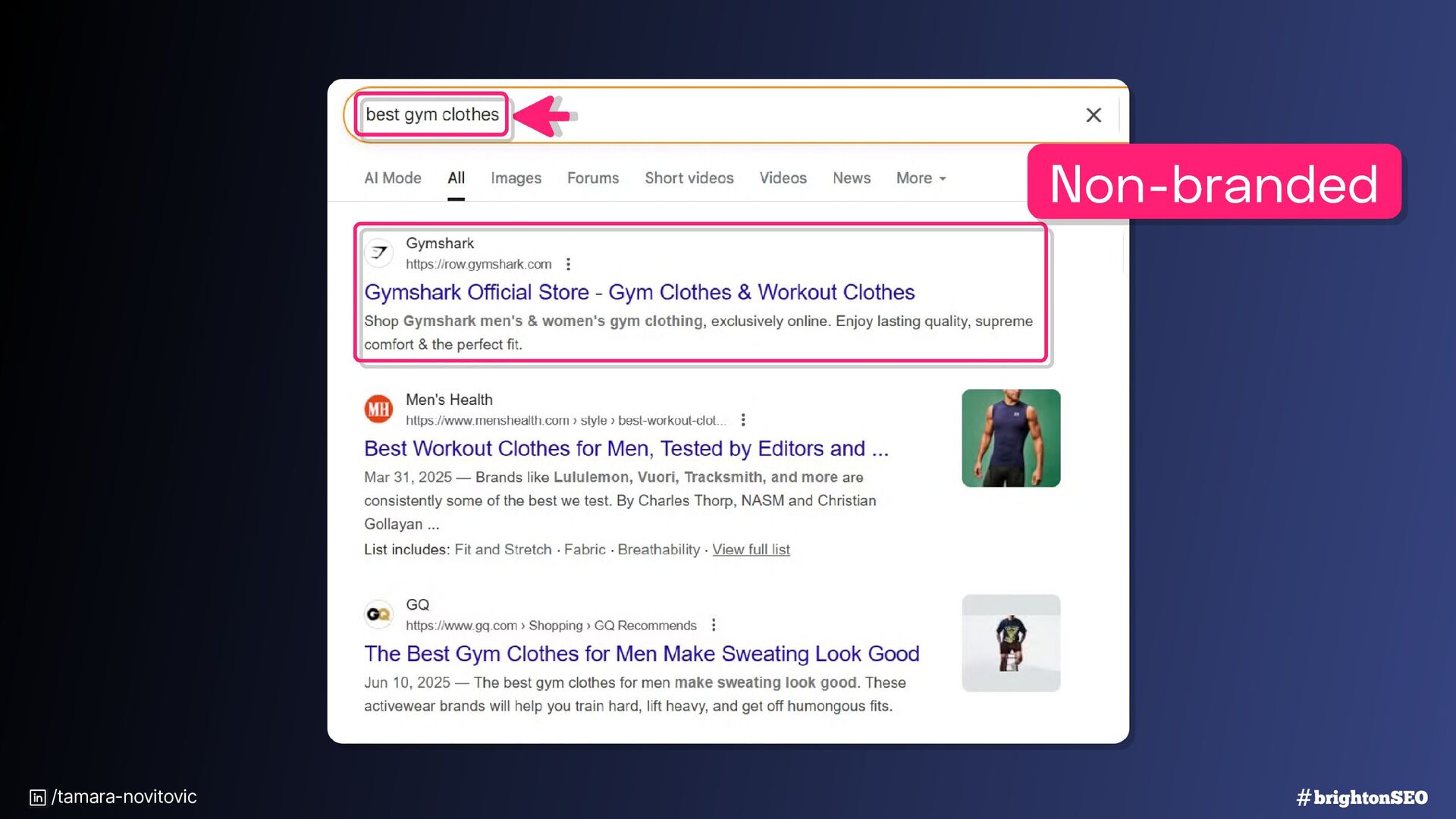Go to the News tab
This screenshot has width=1456, height=819.
[851, 178]
